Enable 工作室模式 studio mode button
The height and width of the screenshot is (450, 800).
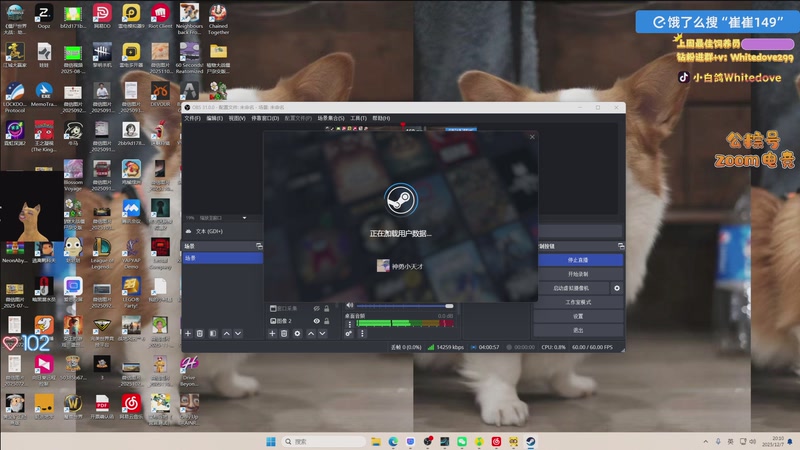[x=578, y=302]
